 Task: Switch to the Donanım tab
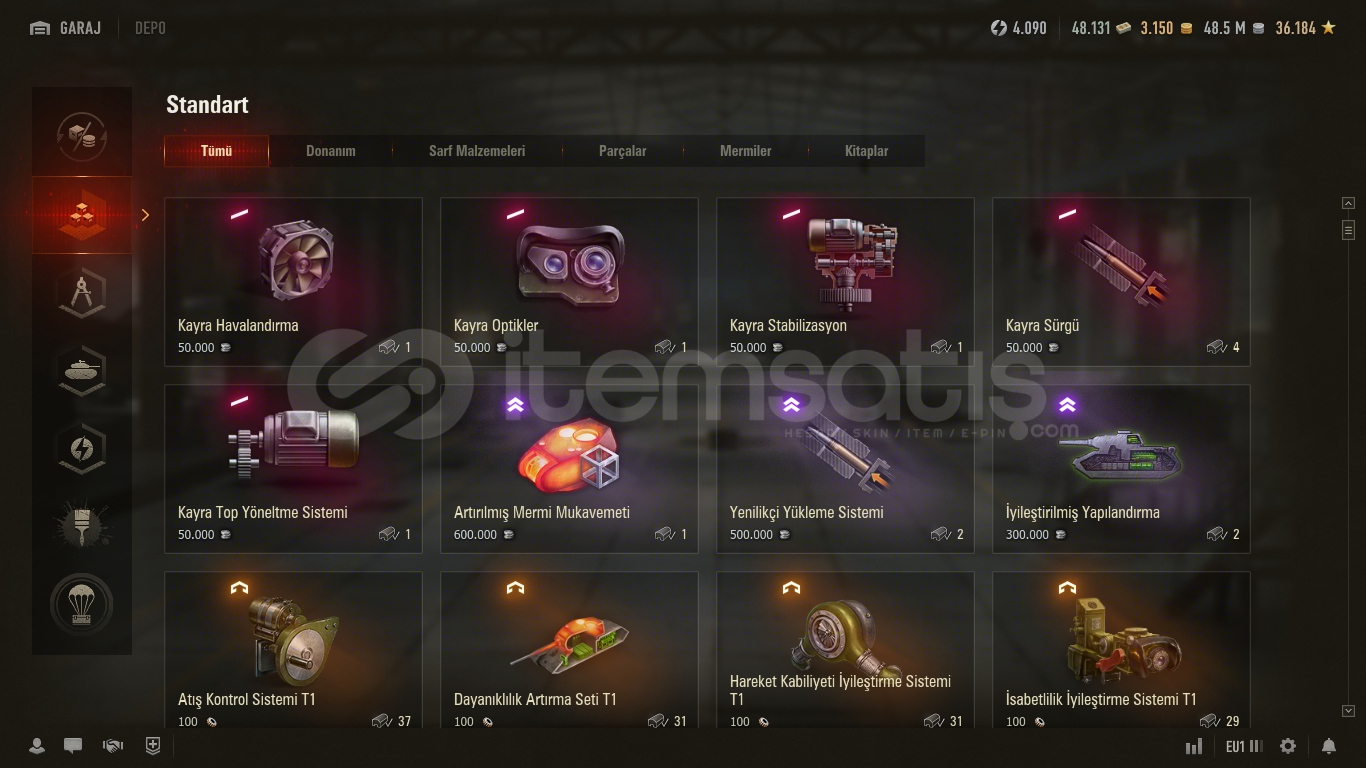[331, 151]
